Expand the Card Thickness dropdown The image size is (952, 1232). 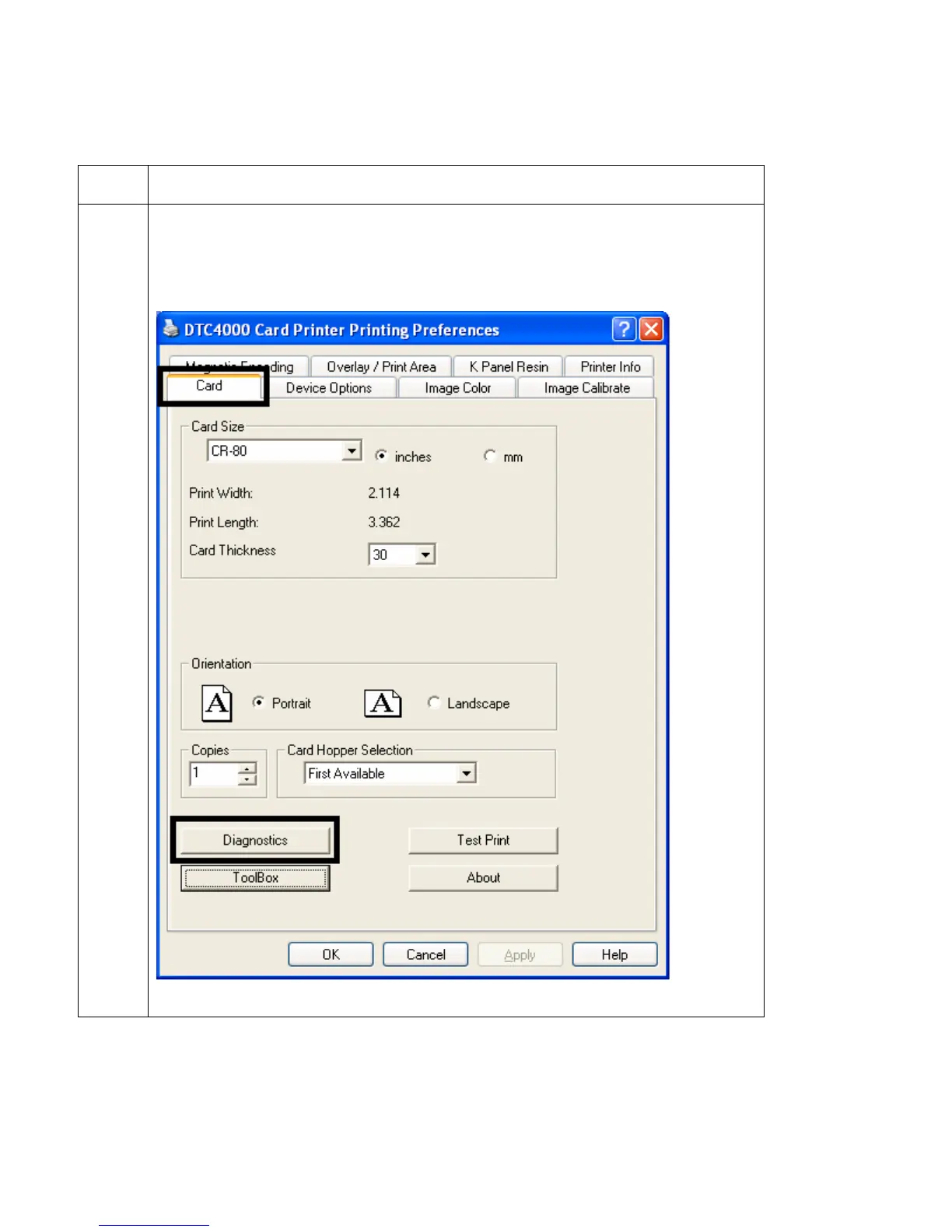pos(425,555)
